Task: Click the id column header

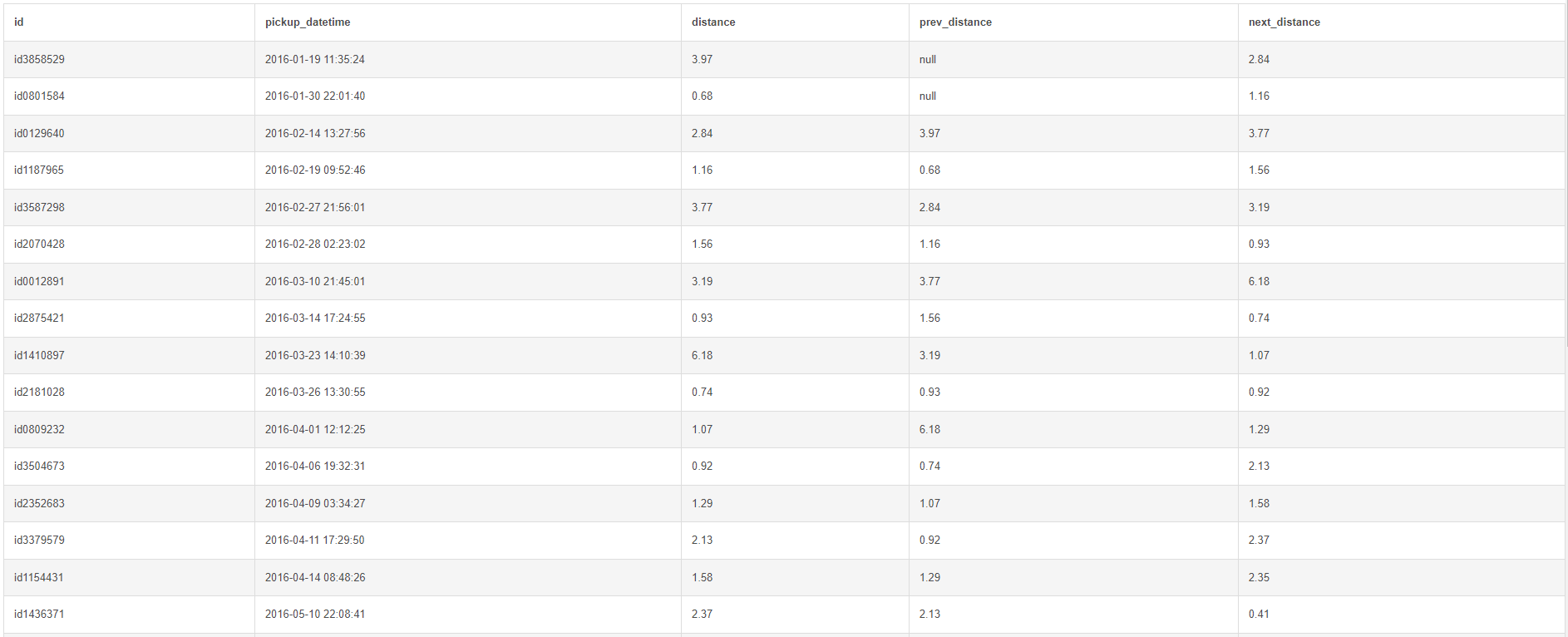Action: coord(19,22)
